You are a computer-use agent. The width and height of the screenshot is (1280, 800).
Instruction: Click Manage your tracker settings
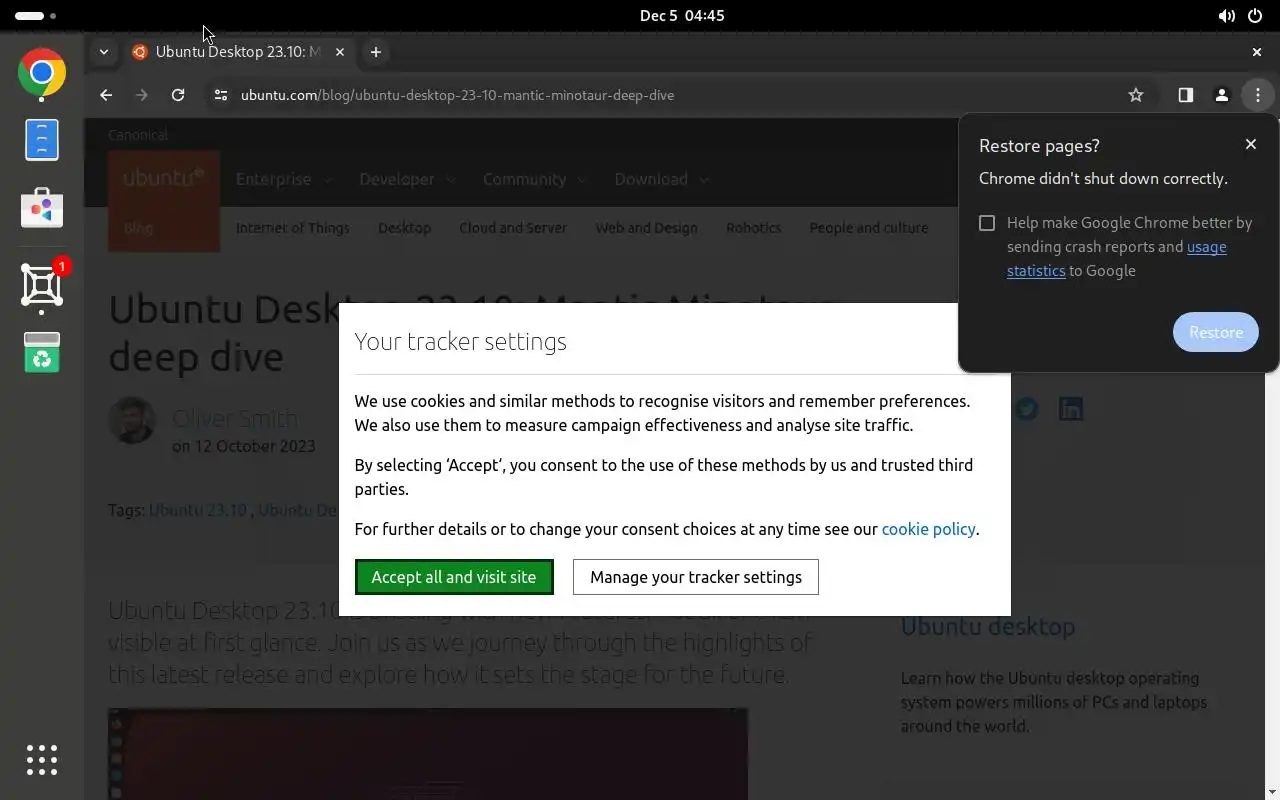point(696,577)
